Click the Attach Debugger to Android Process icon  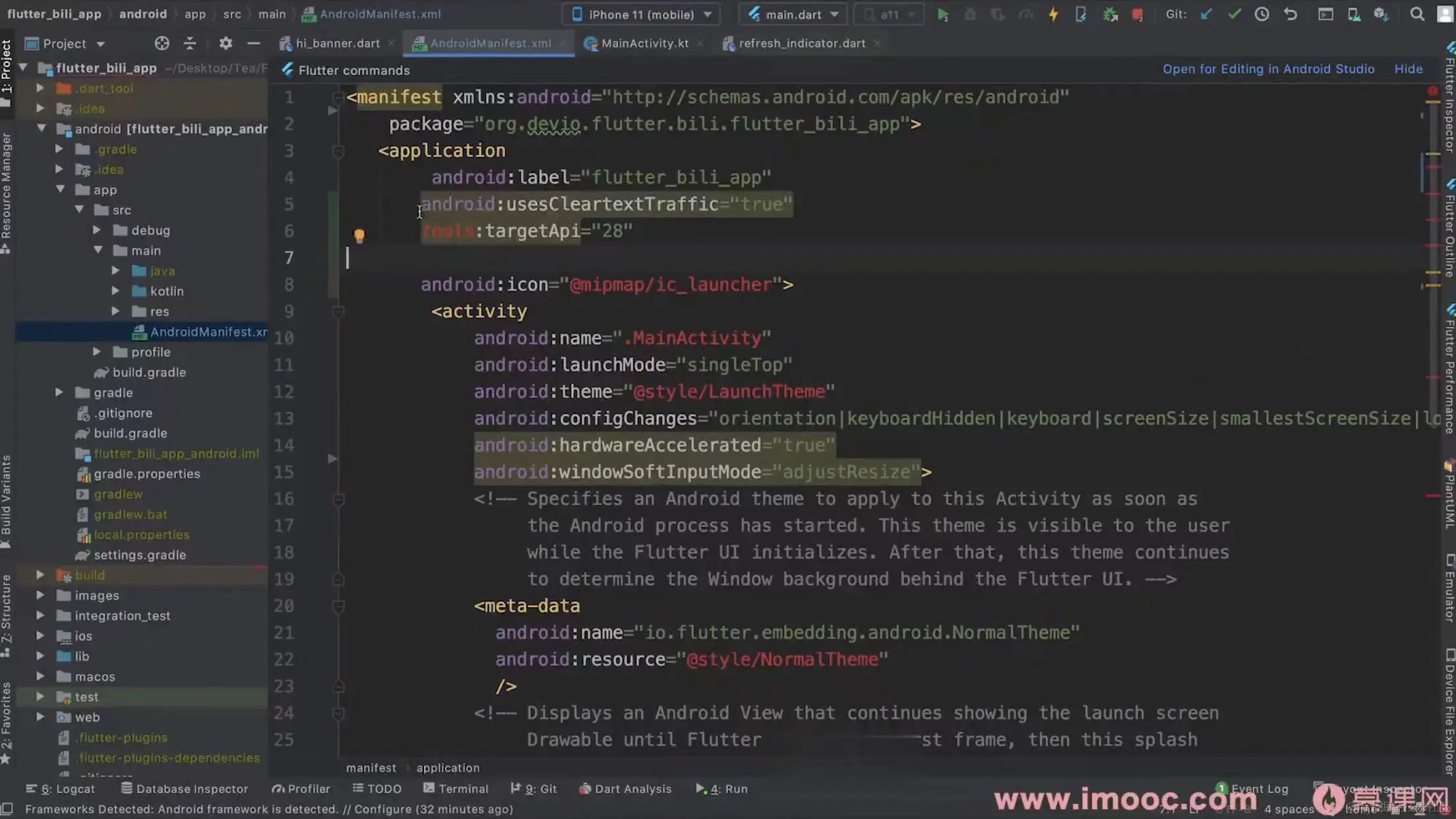pos(1110,15)
